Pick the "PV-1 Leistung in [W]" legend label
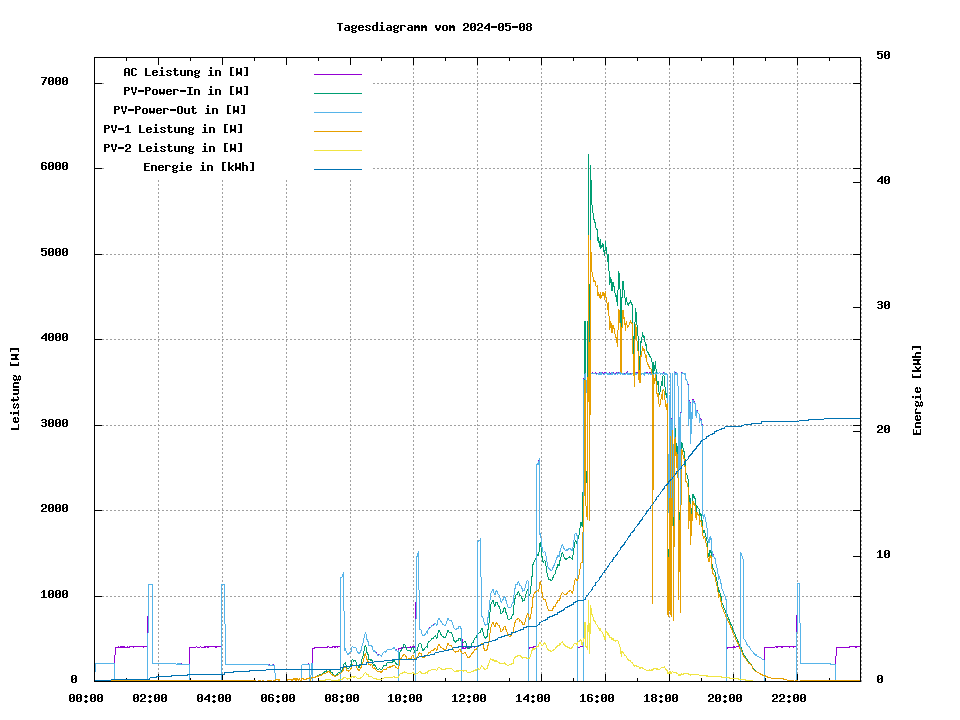This screenshot has width=960, height=720. point(173,129)
